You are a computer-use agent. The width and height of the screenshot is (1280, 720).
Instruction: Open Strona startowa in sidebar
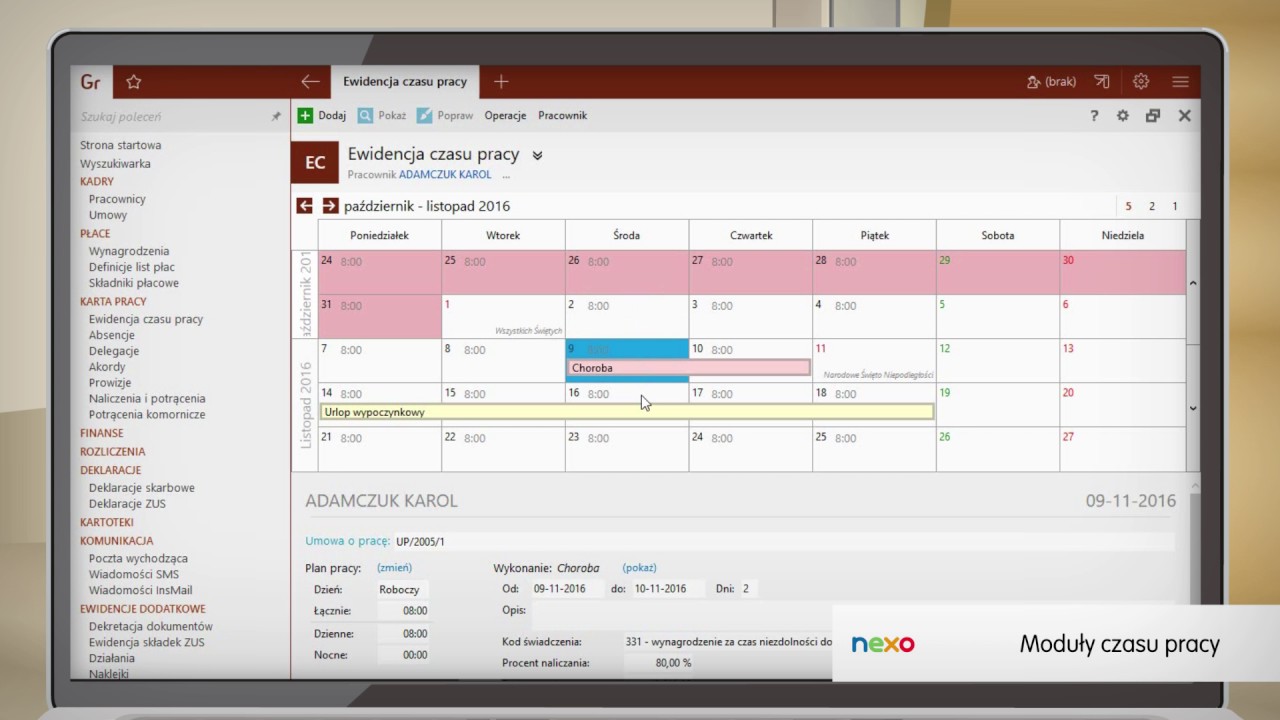121,145
